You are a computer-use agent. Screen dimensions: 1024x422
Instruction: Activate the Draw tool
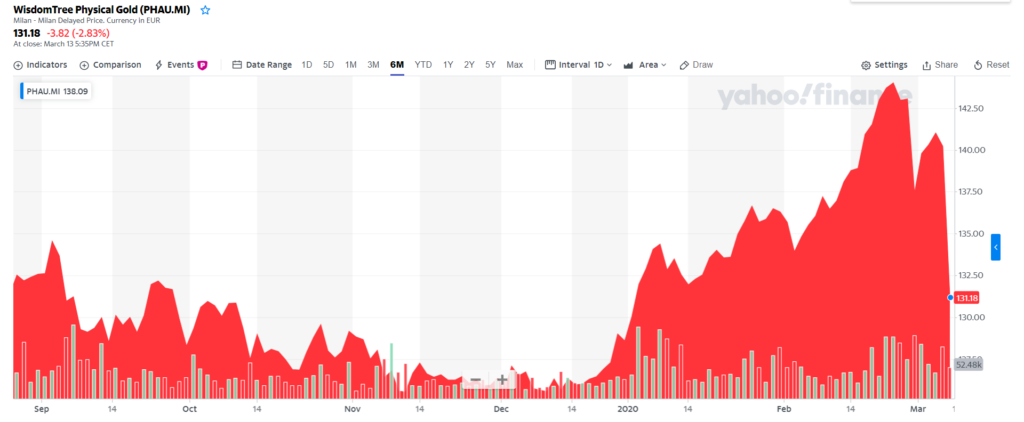(x=696, y=65)
